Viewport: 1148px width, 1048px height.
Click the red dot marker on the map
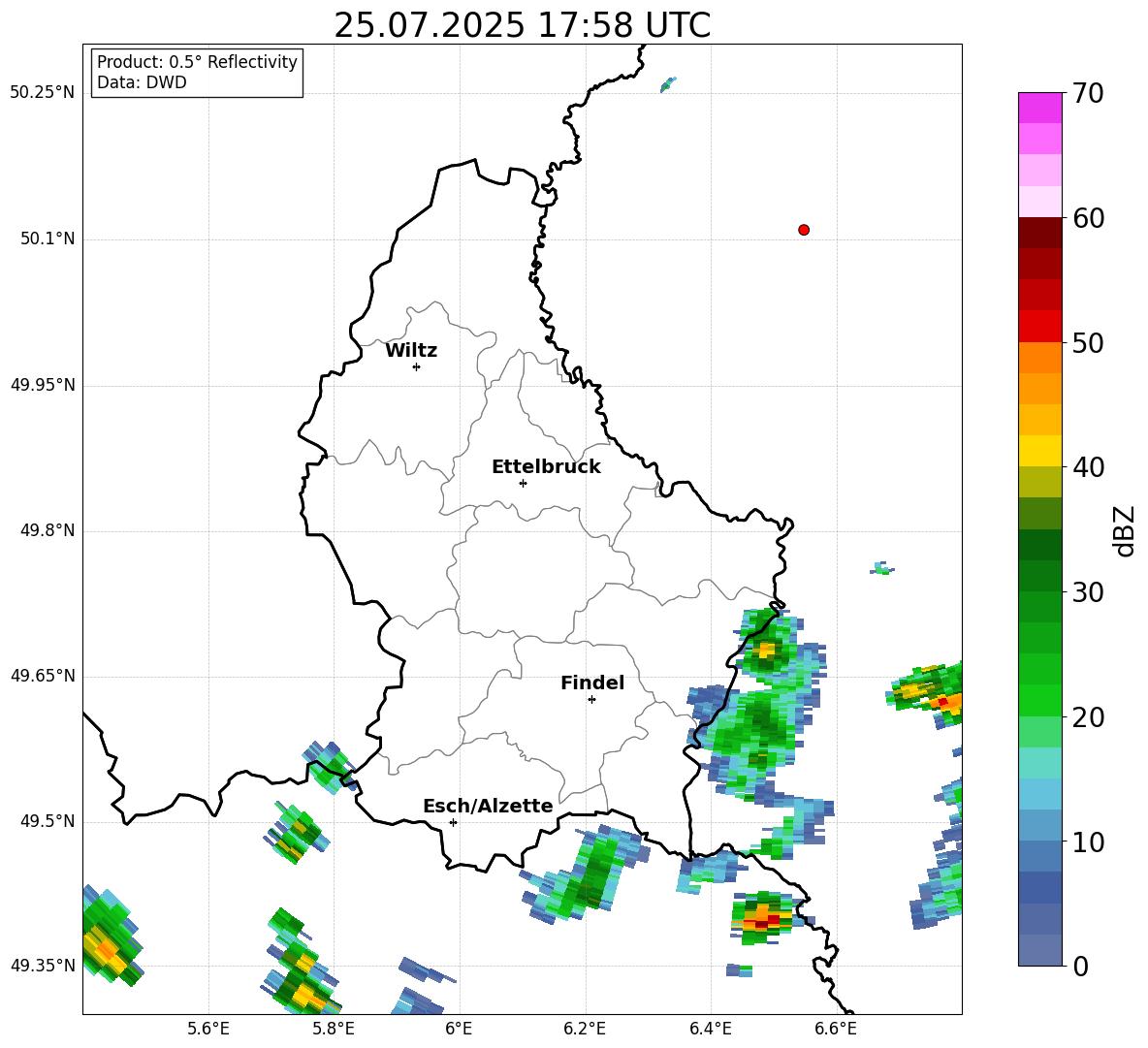(x=803, y=230)
